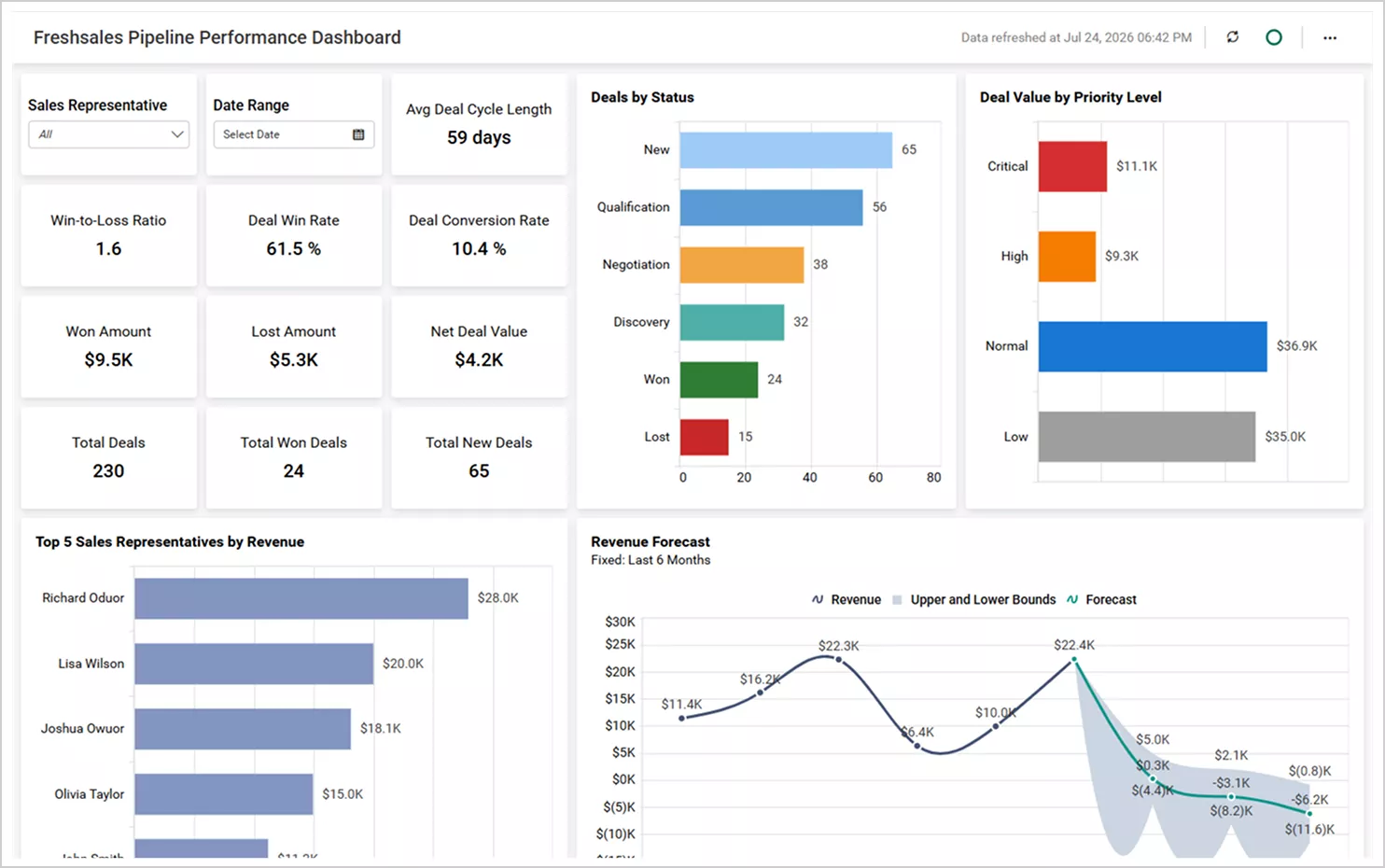
Task: Click the Fixed: Last 6 Months subtitle
Action: 651,560
